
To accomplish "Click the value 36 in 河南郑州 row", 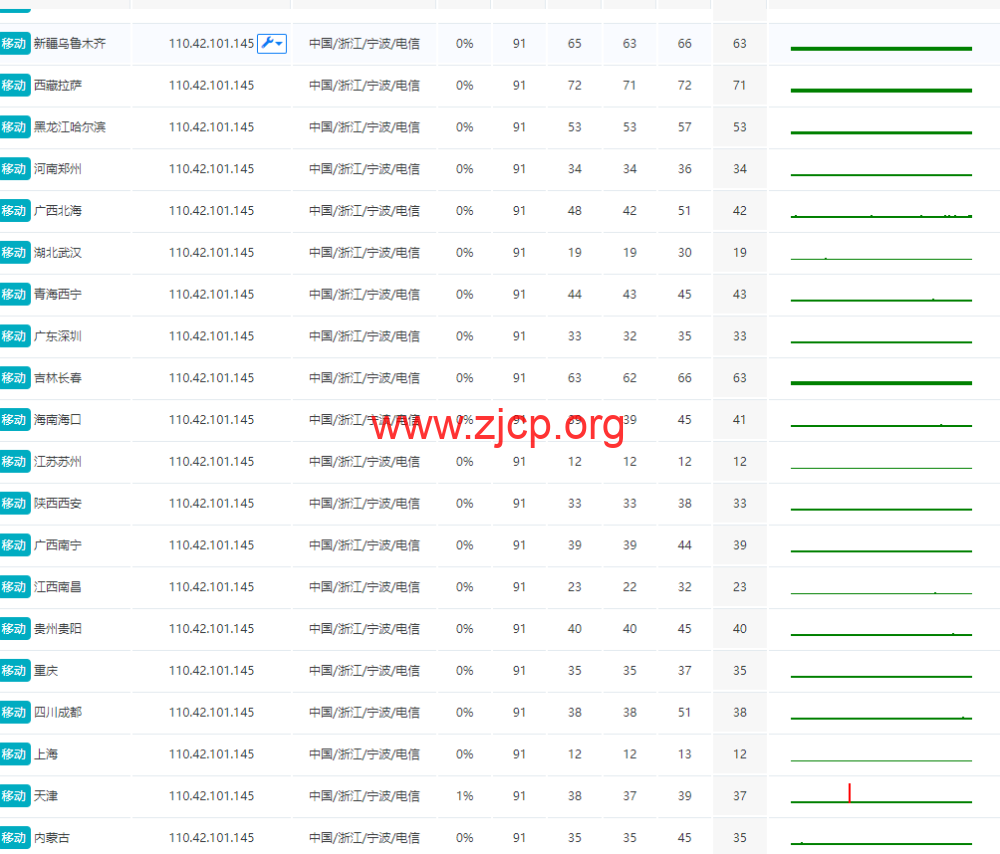I will coord(684,169).
